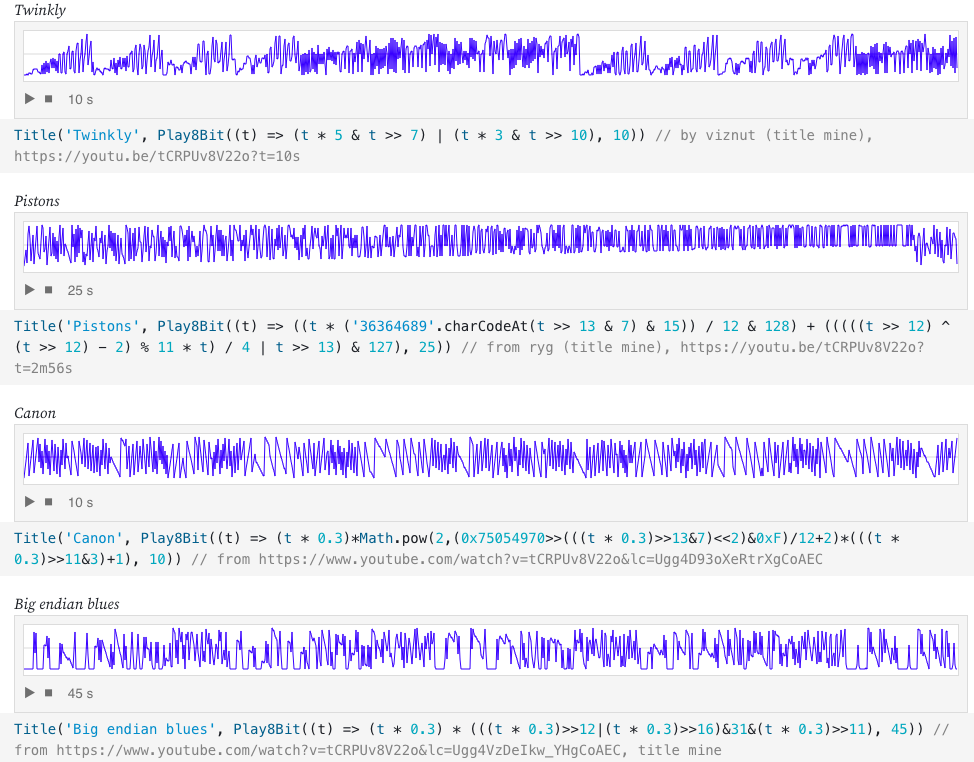The image size is (974, 762).
Task: Click the Canon title heading
Action: (35, 413)
